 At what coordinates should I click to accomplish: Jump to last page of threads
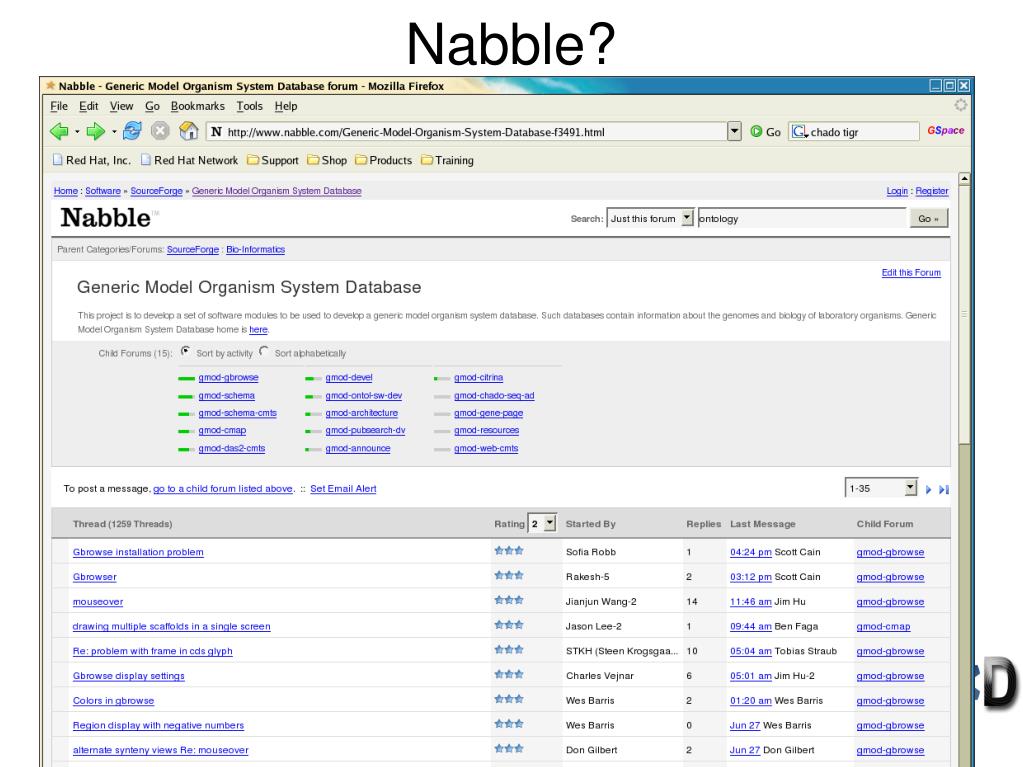[944, 489]
